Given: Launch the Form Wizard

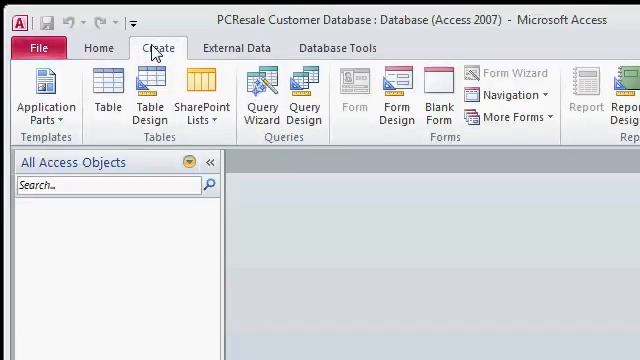Looking at the screenshot, I should pyautogui.click(x=506, y=73).
